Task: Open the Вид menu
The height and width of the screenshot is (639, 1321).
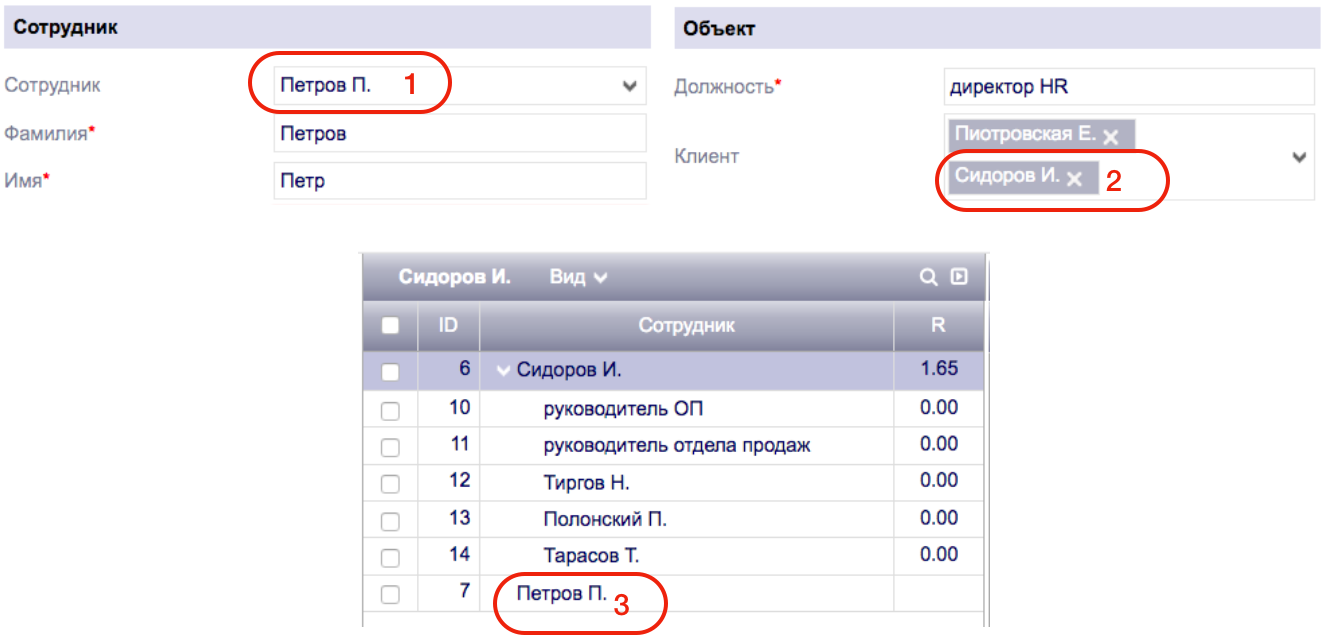Action: (x=578, y=277)
